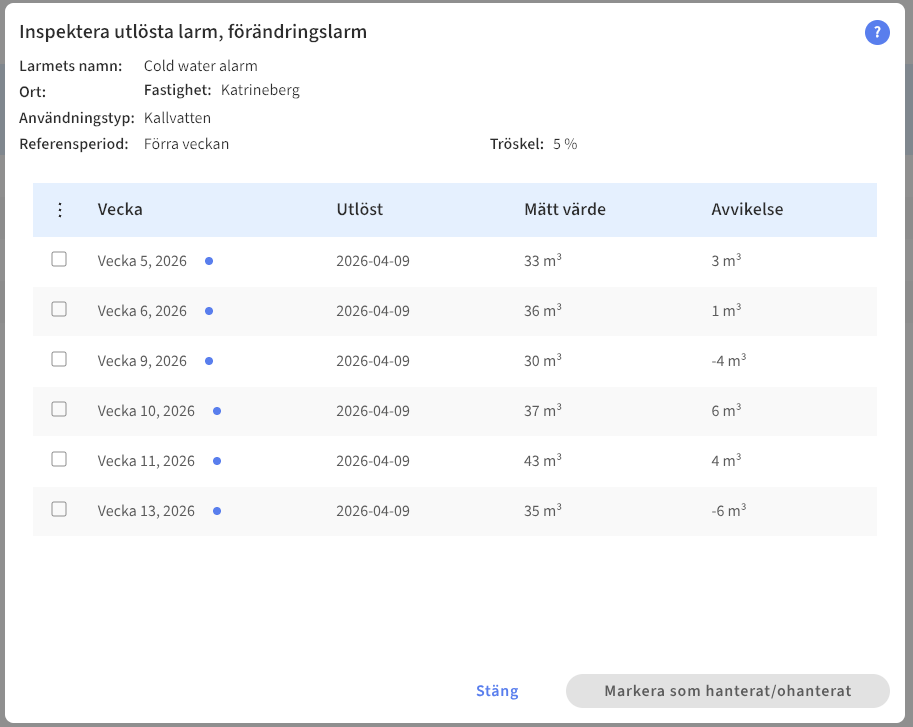Click the Vecka column header
Viewport: 913px width, 727px height.
coord(120,210)
